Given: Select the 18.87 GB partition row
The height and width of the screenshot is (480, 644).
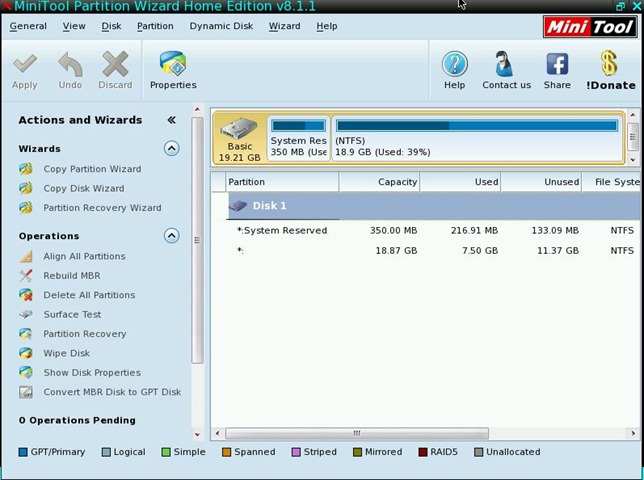Looking at the screenshot, I should [425, 250].
